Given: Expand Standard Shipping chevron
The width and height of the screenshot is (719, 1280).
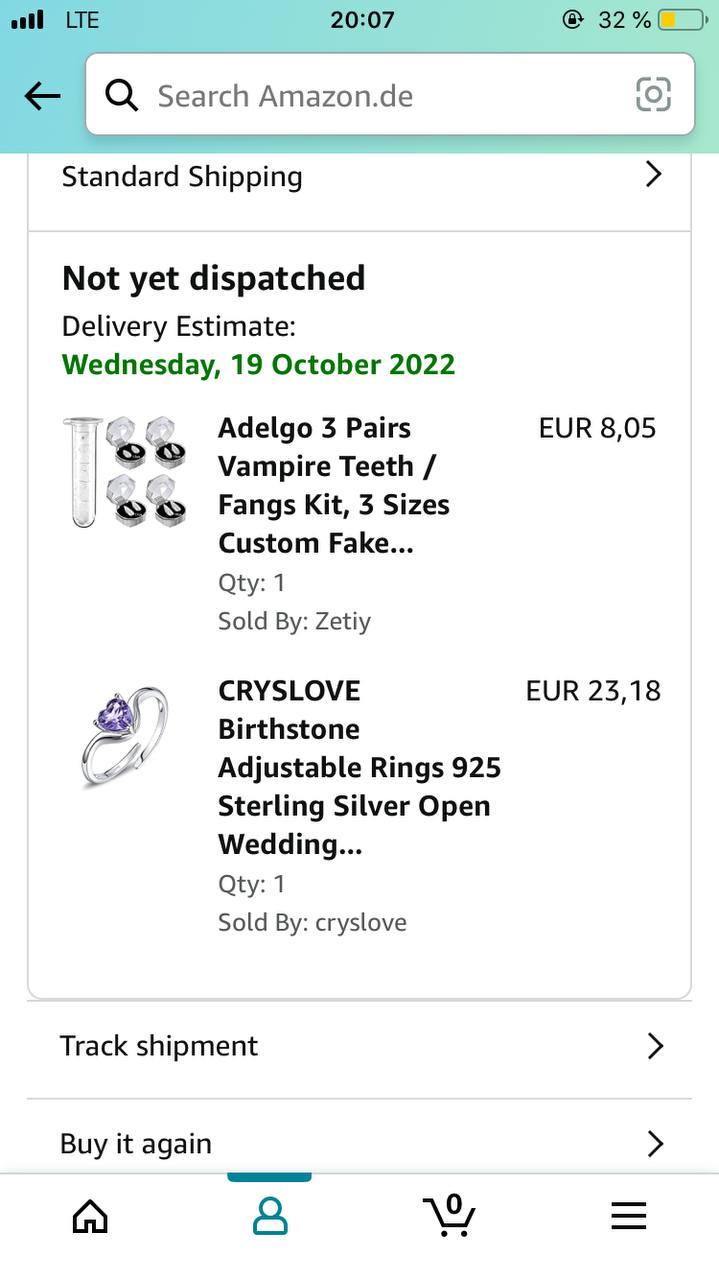Looking at the screenshot, I should click(x=654, y=175).
